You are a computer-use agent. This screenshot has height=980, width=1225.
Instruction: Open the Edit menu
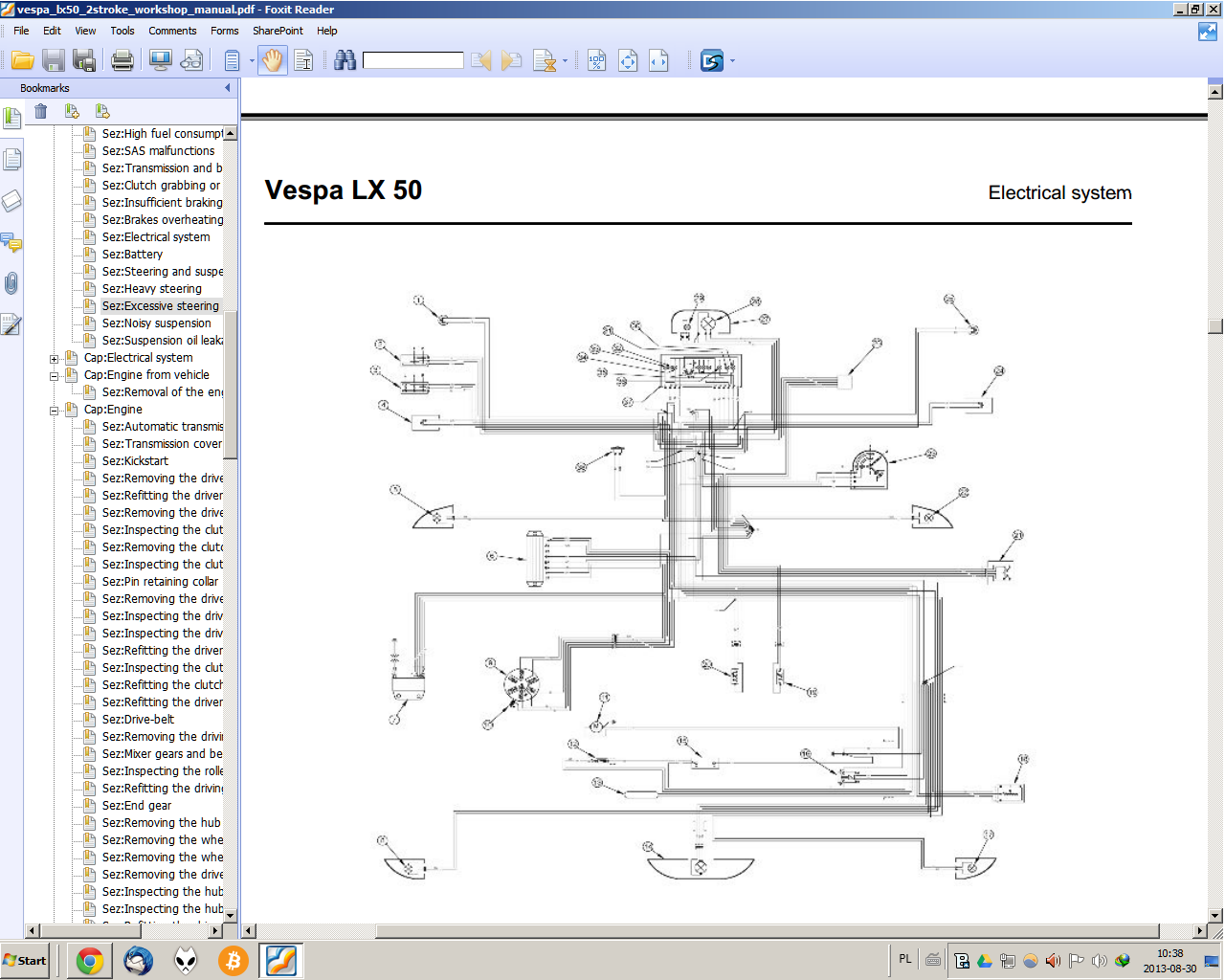(x=52, y=31)
